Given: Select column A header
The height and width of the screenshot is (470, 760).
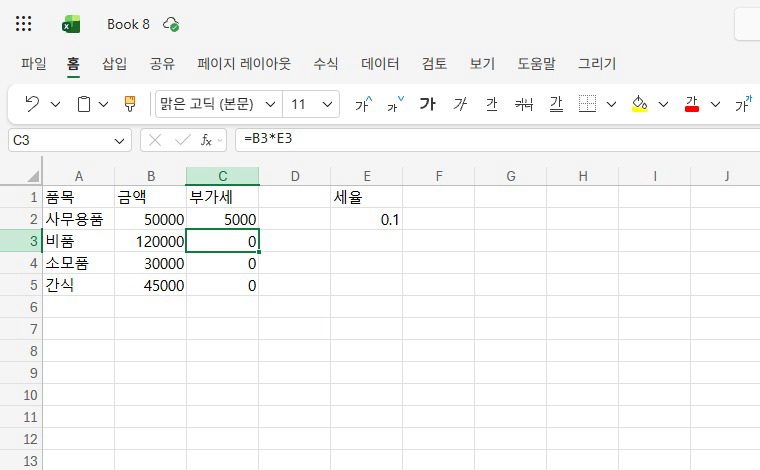Looking at the screenshot, I should 79,176.
